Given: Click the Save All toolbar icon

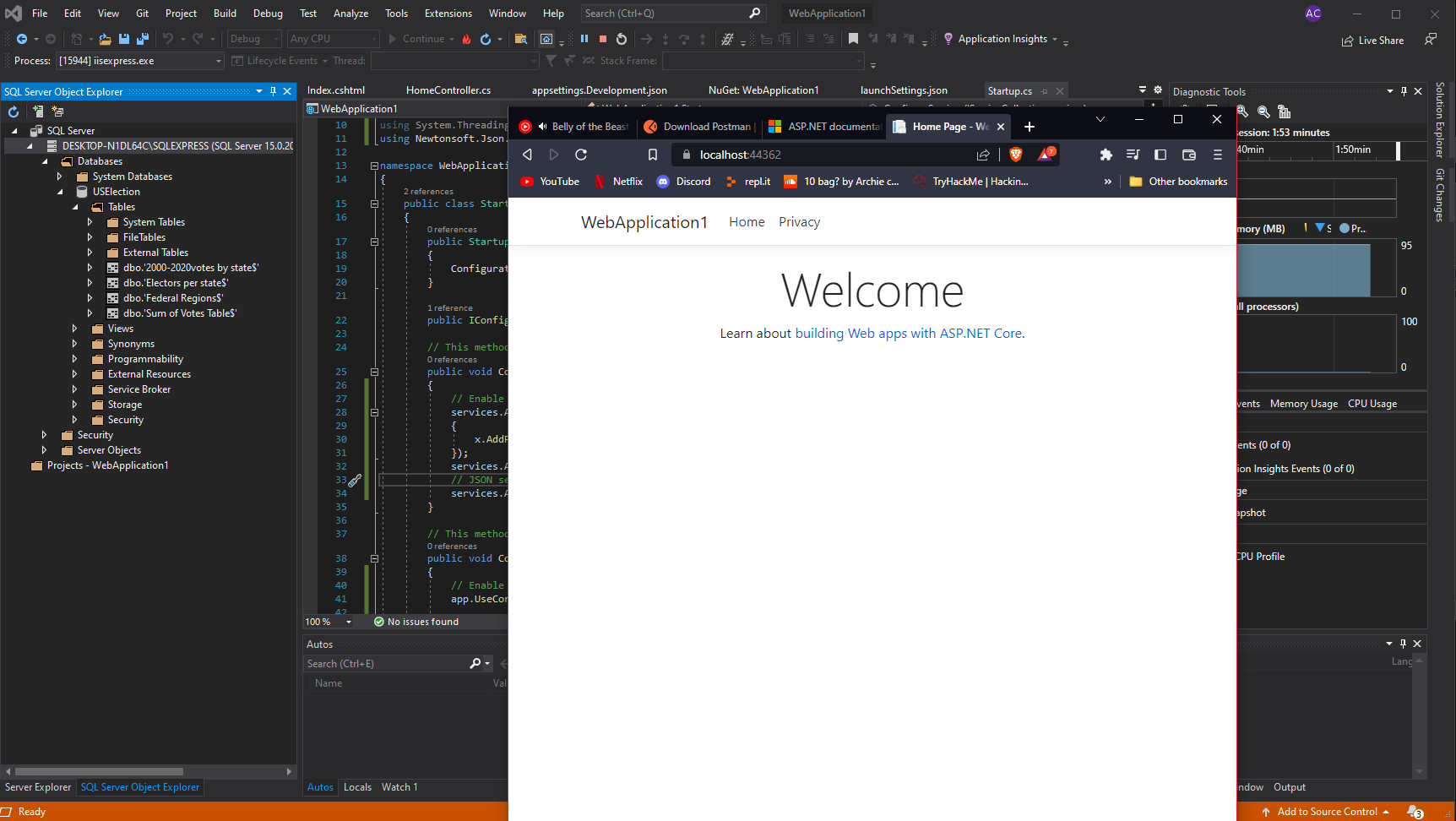Looking at the screenshot, I should tap(142, 39).
